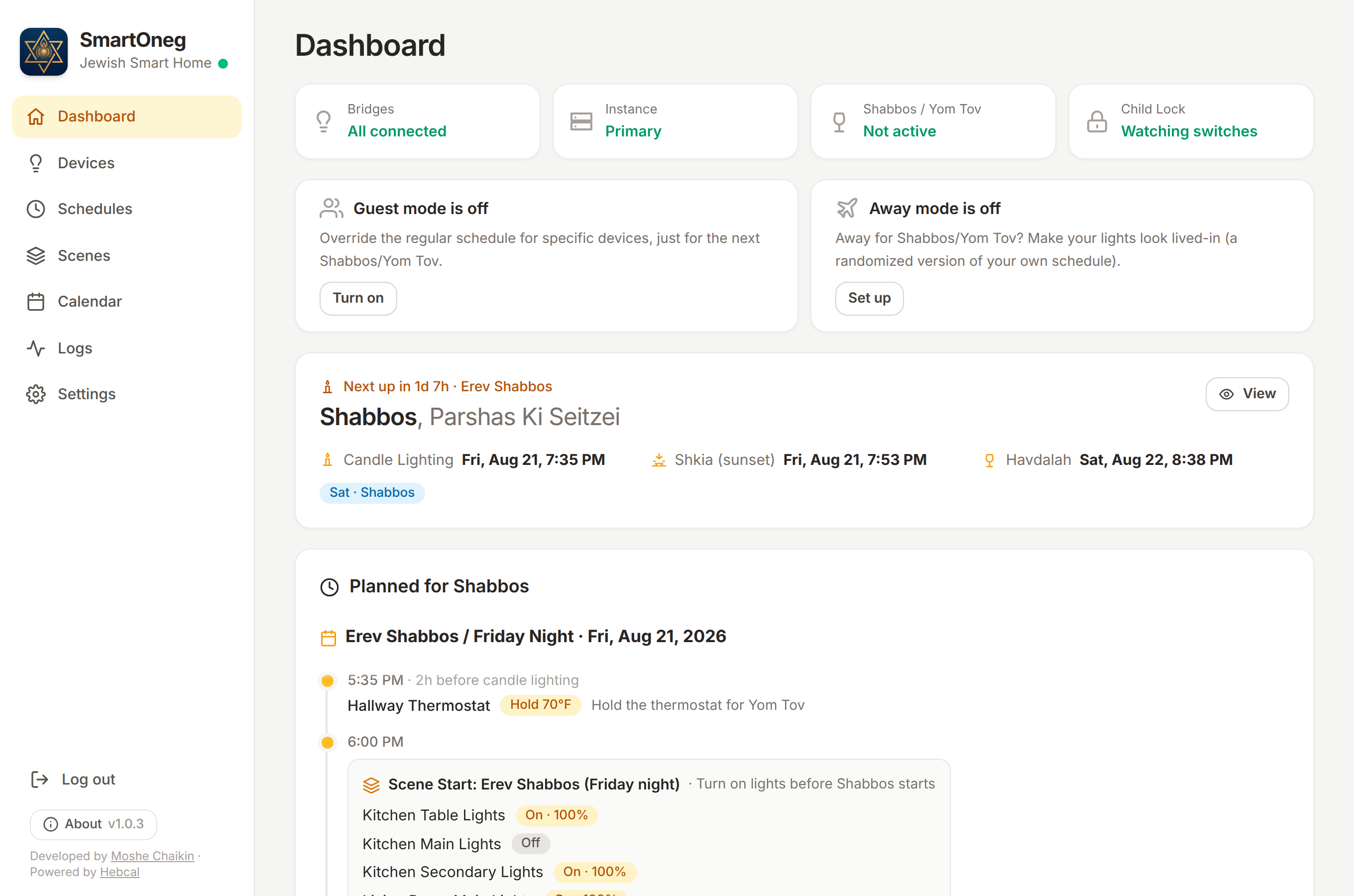Click the Erev Shabbos calendar icon

pos(329,637)
